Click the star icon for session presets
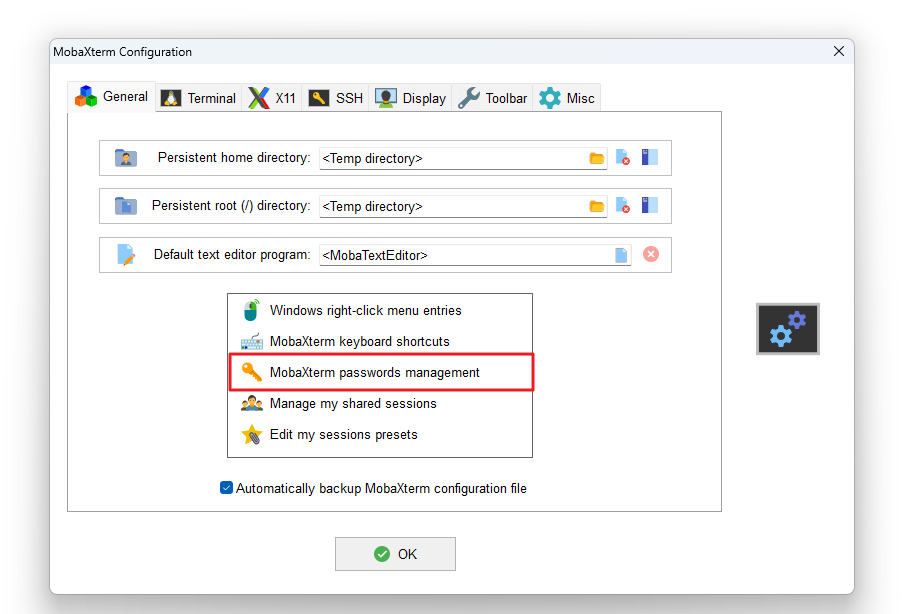This screenshot has width=905, height=614. coord(252,435)
